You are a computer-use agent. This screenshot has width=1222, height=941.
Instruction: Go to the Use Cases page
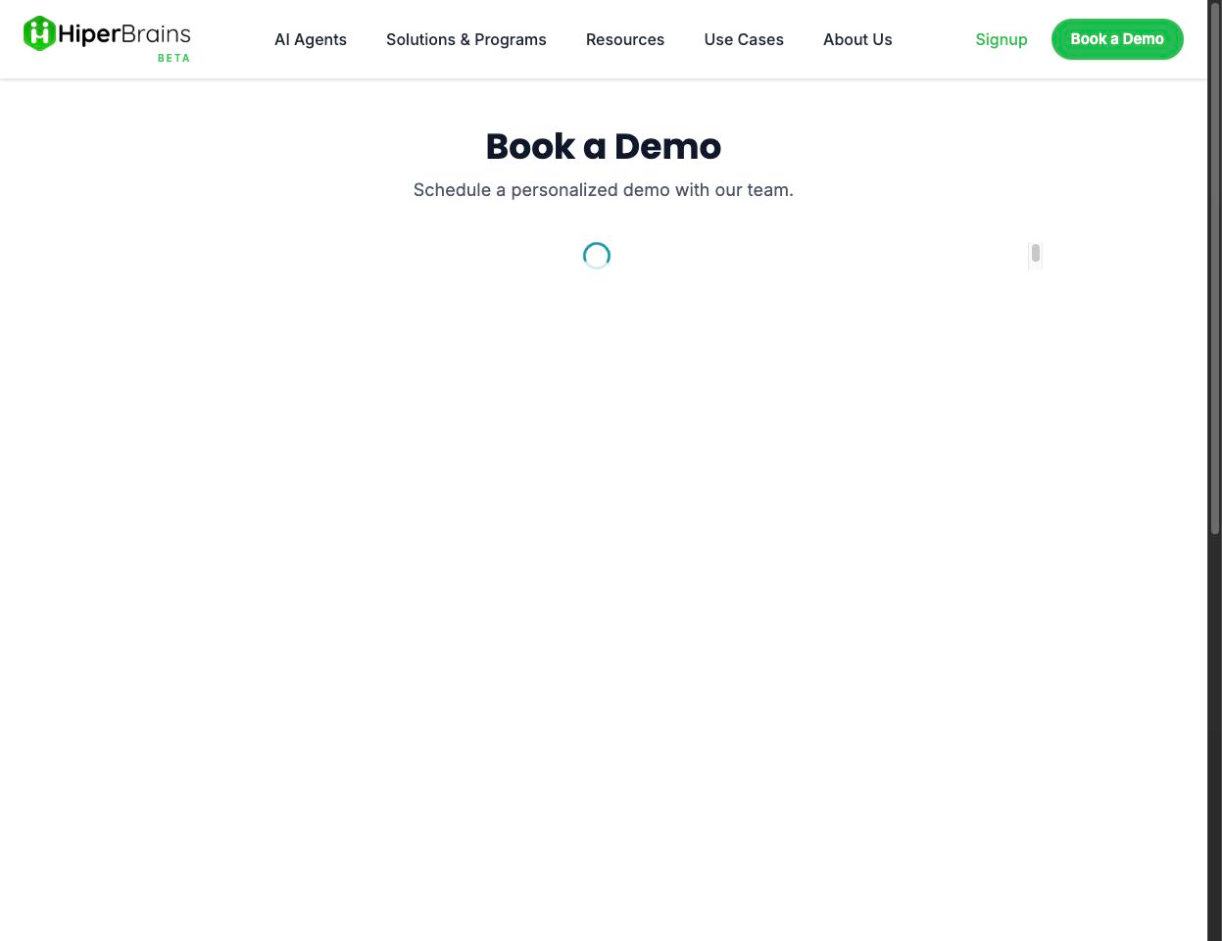[743, 39]
